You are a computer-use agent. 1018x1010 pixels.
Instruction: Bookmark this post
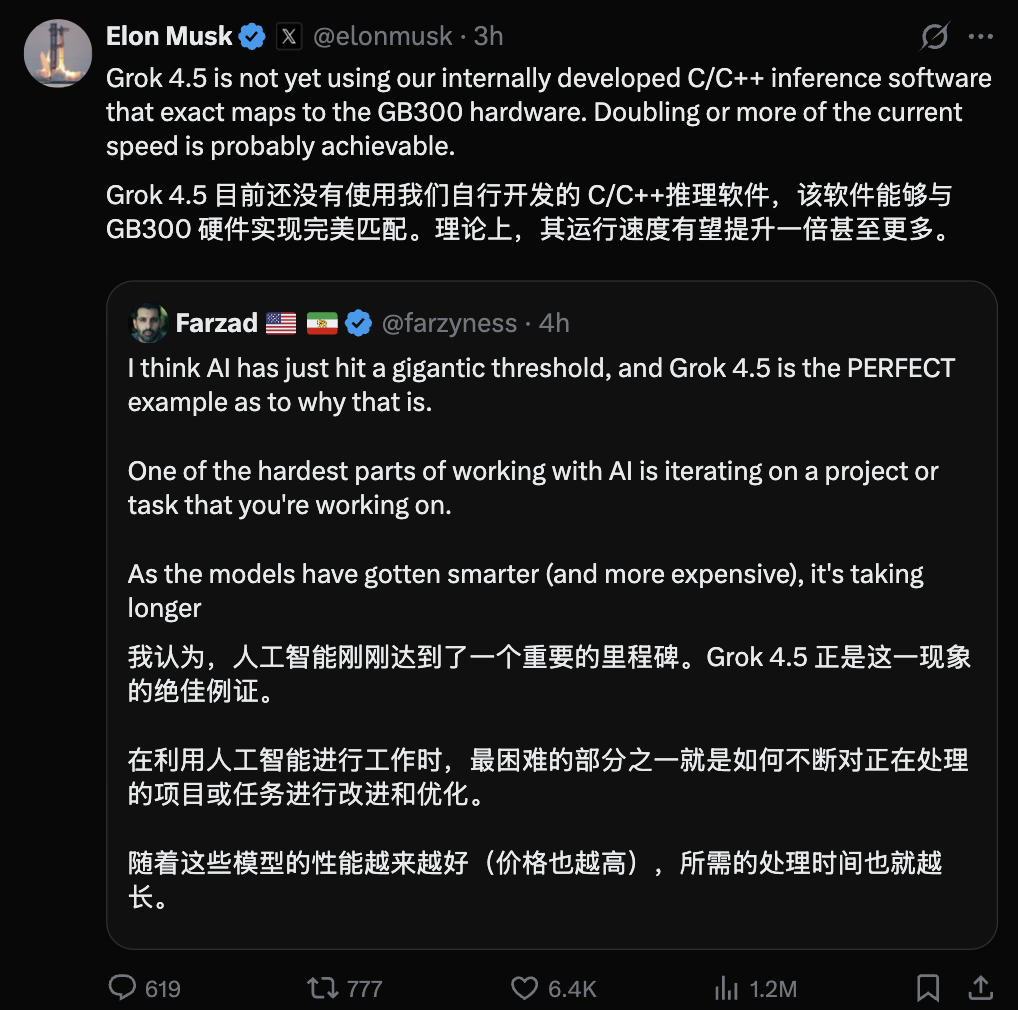[928, 988]
